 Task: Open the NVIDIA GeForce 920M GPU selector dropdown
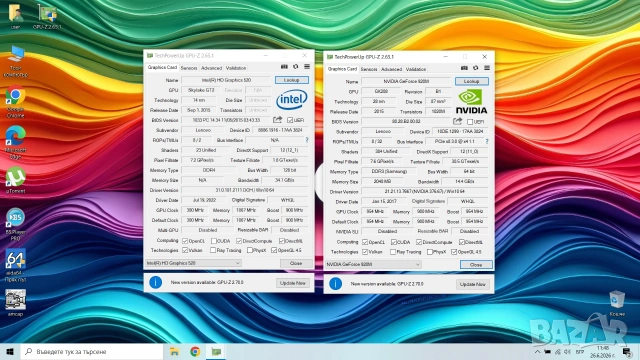point(373,264)
